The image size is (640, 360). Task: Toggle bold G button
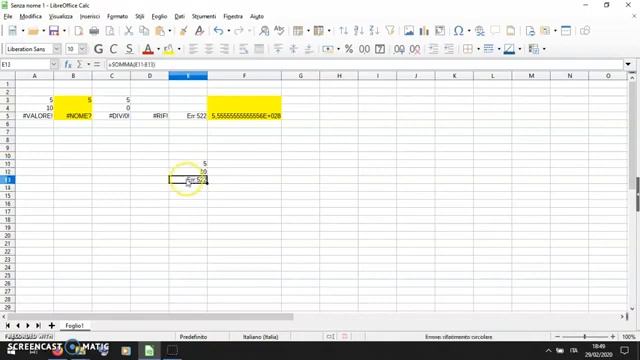tap(98, 49)
